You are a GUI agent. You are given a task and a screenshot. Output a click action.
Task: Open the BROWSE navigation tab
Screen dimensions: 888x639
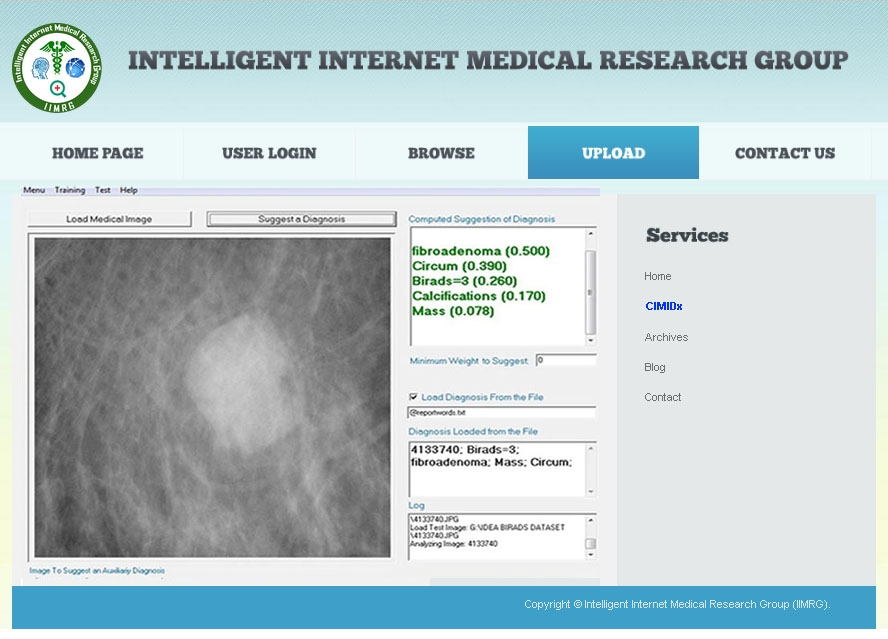click(x=441, y=153)
